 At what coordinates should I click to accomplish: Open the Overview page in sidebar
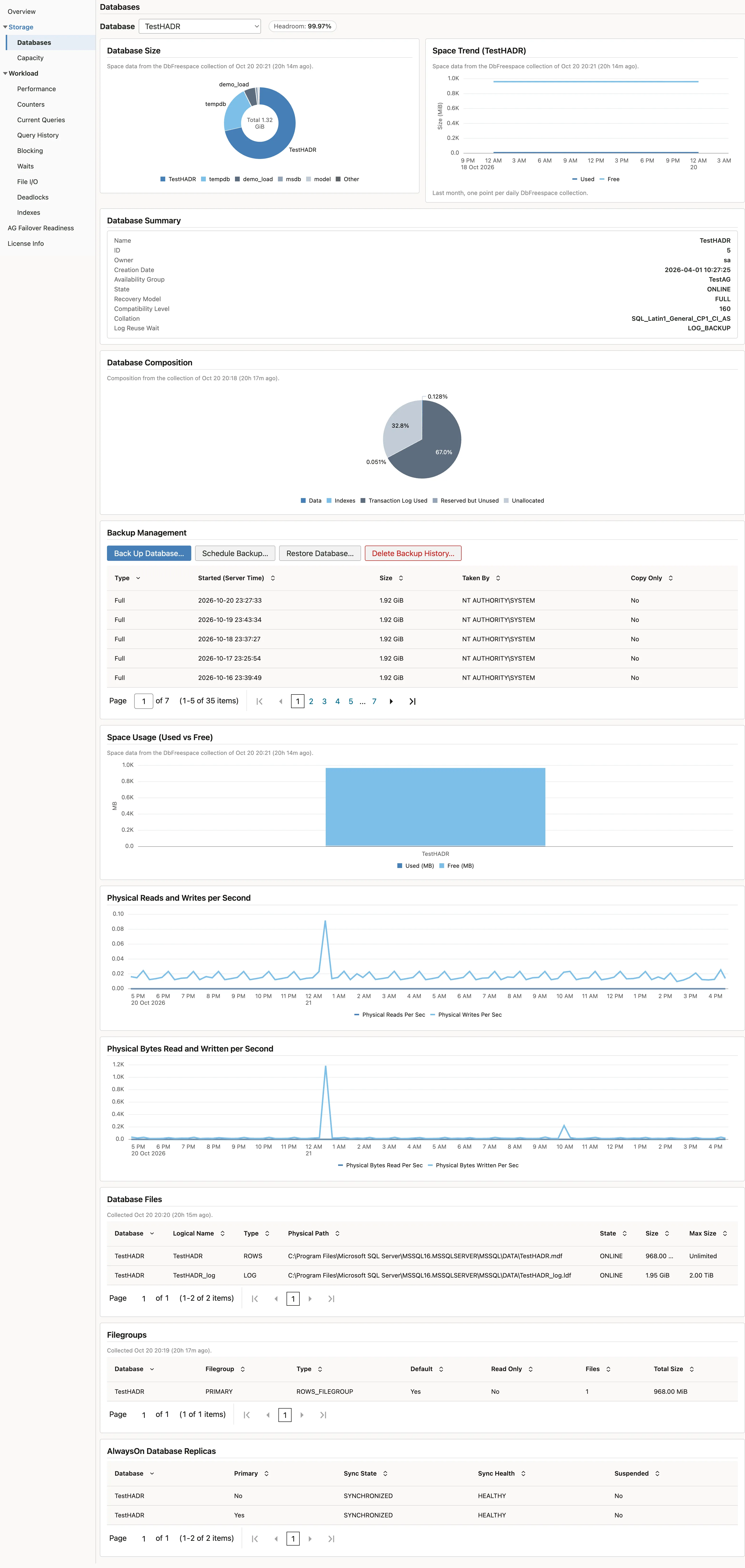[x=21, y=11]
